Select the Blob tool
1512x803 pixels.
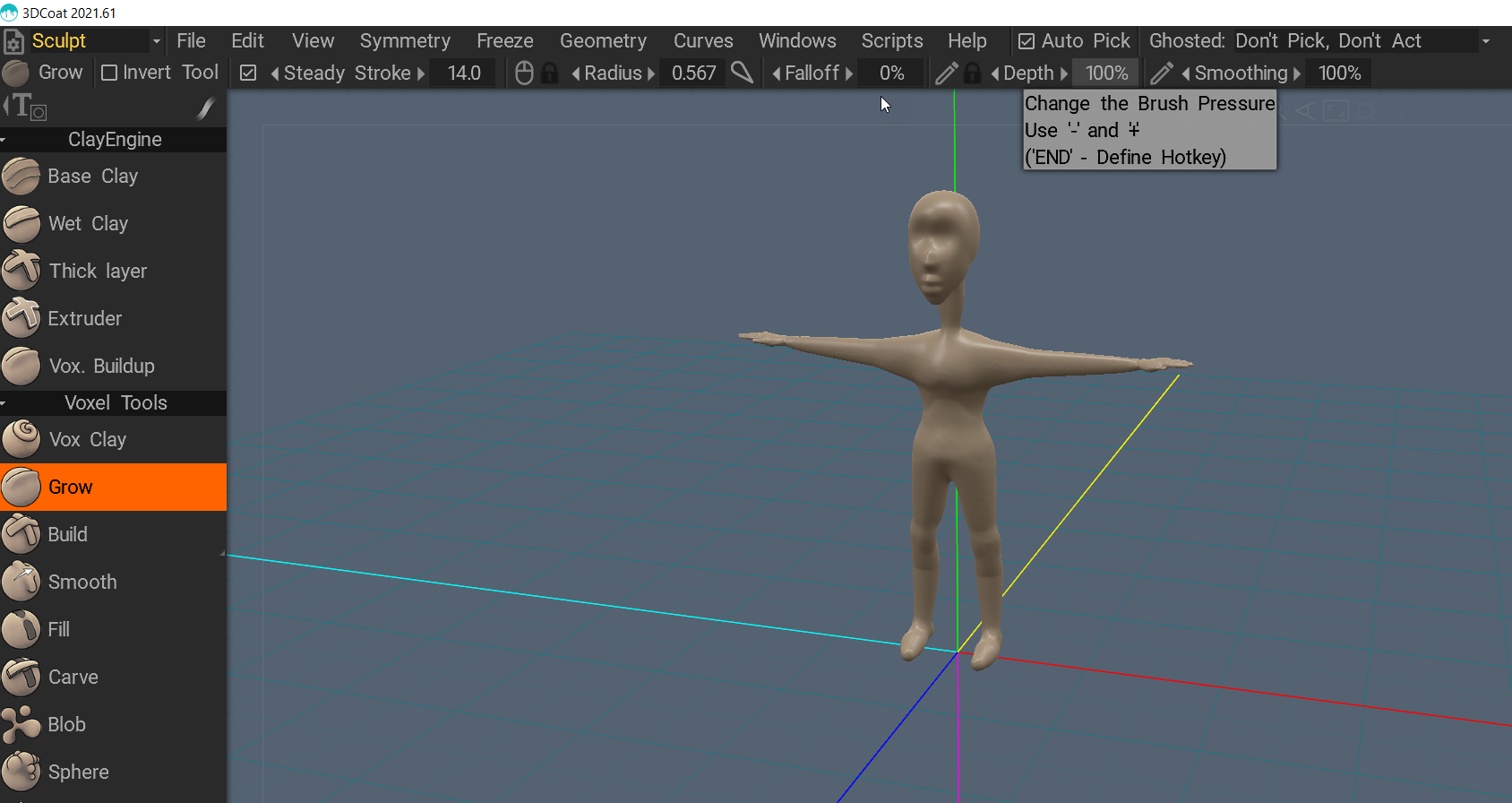pyautogui.click(x=66, y=725)
